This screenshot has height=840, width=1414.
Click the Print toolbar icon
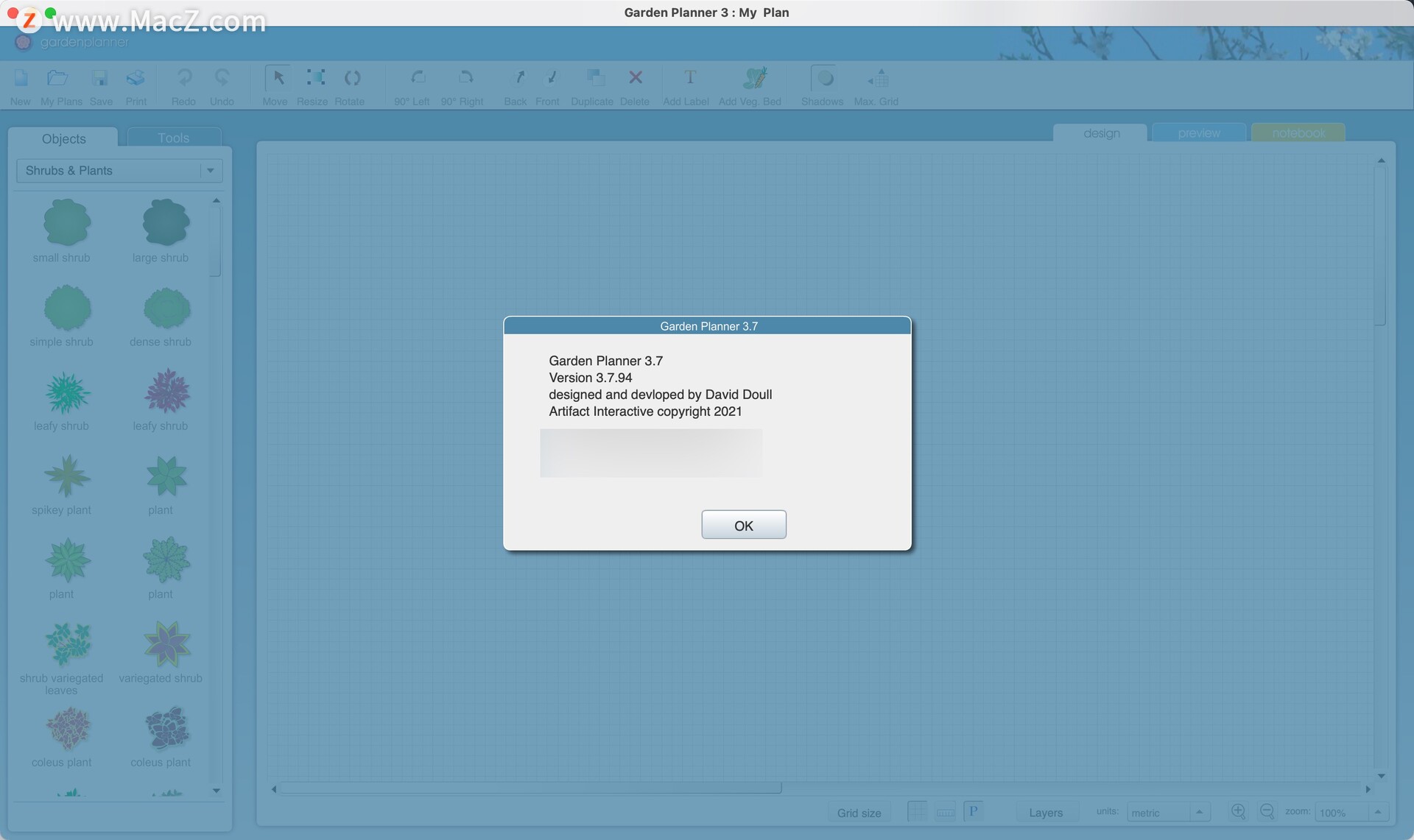pos(136,78)
